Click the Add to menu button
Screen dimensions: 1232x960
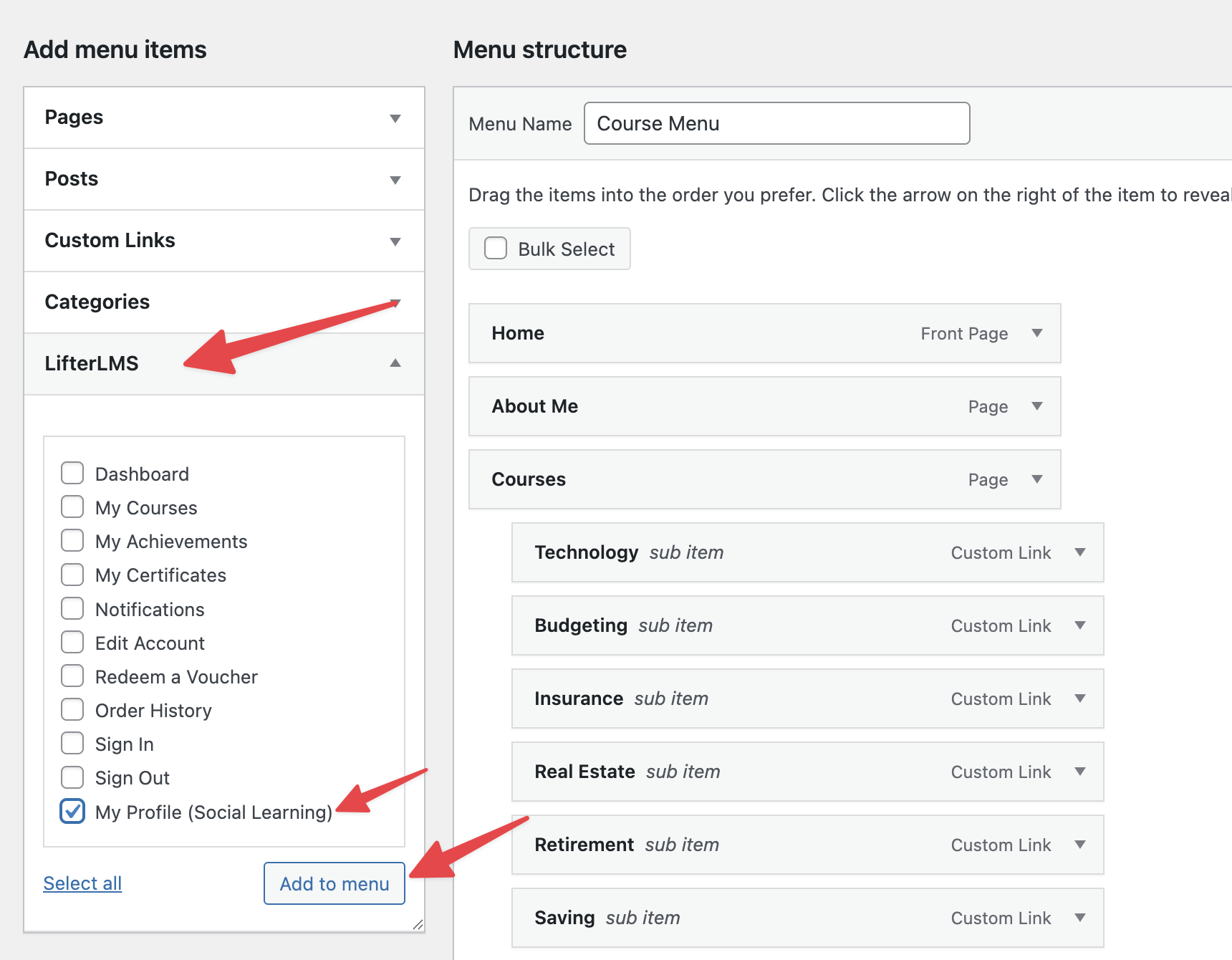[x=334, y=883]
